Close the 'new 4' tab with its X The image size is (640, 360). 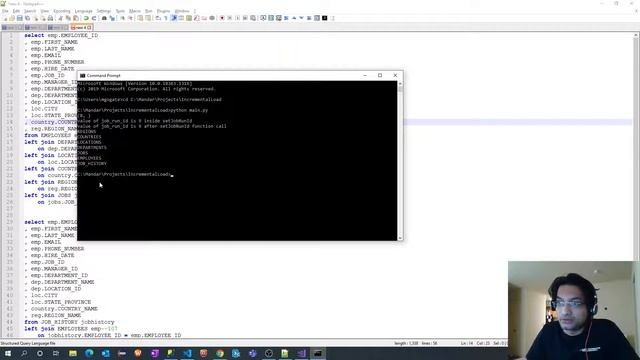[x=89, y=27]
